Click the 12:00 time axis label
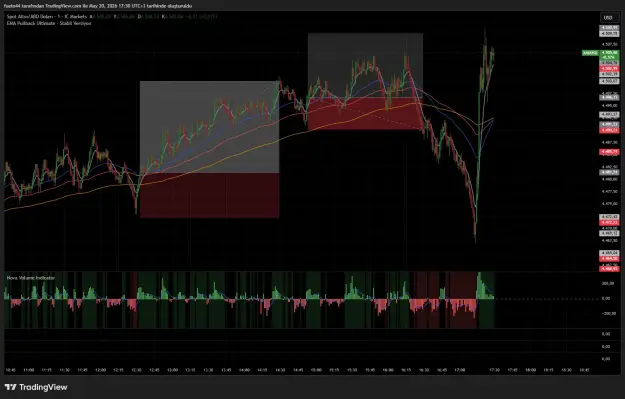The width and height of the screenshot is (625, 399). pos(100,370)
